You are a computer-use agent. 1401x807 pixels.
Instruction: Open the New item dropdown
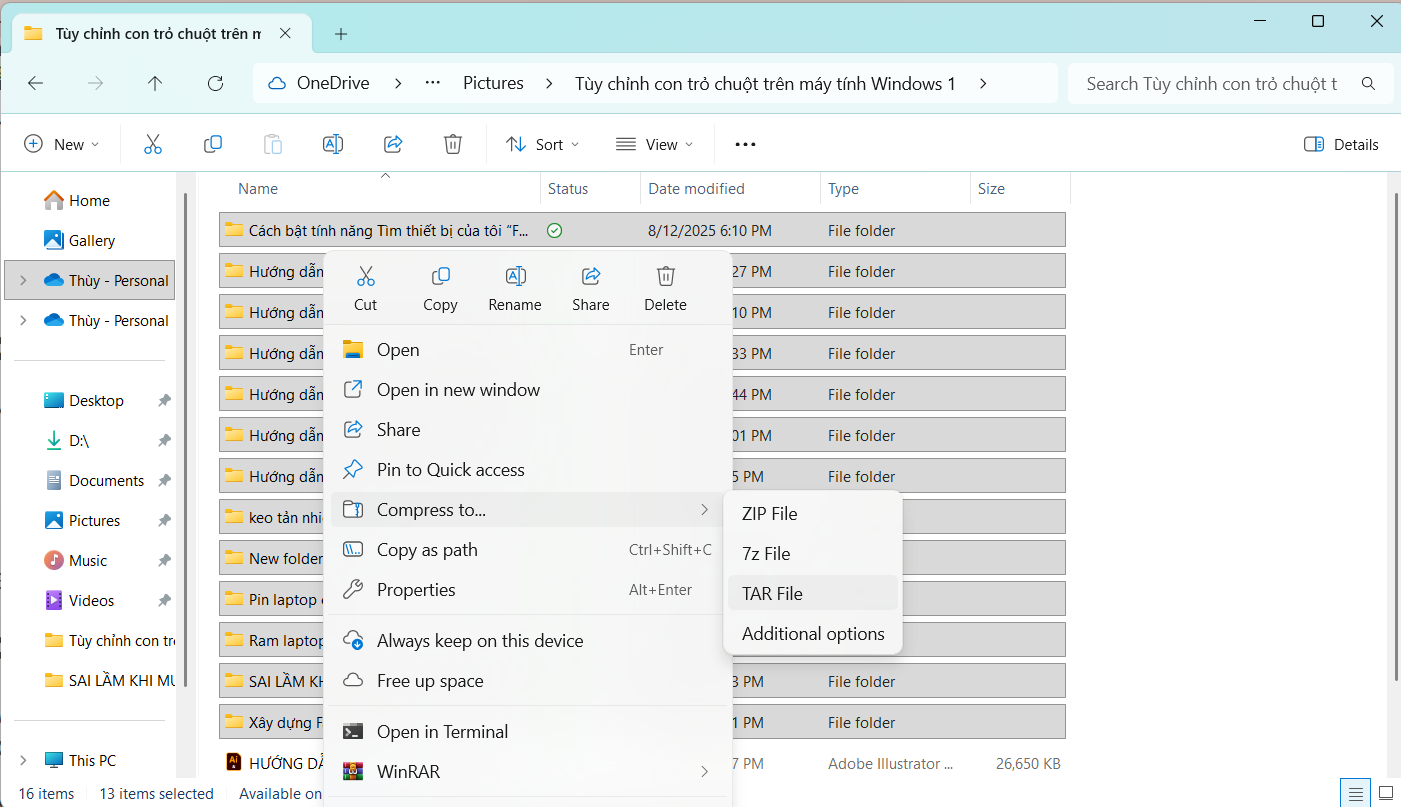[62, 144]
